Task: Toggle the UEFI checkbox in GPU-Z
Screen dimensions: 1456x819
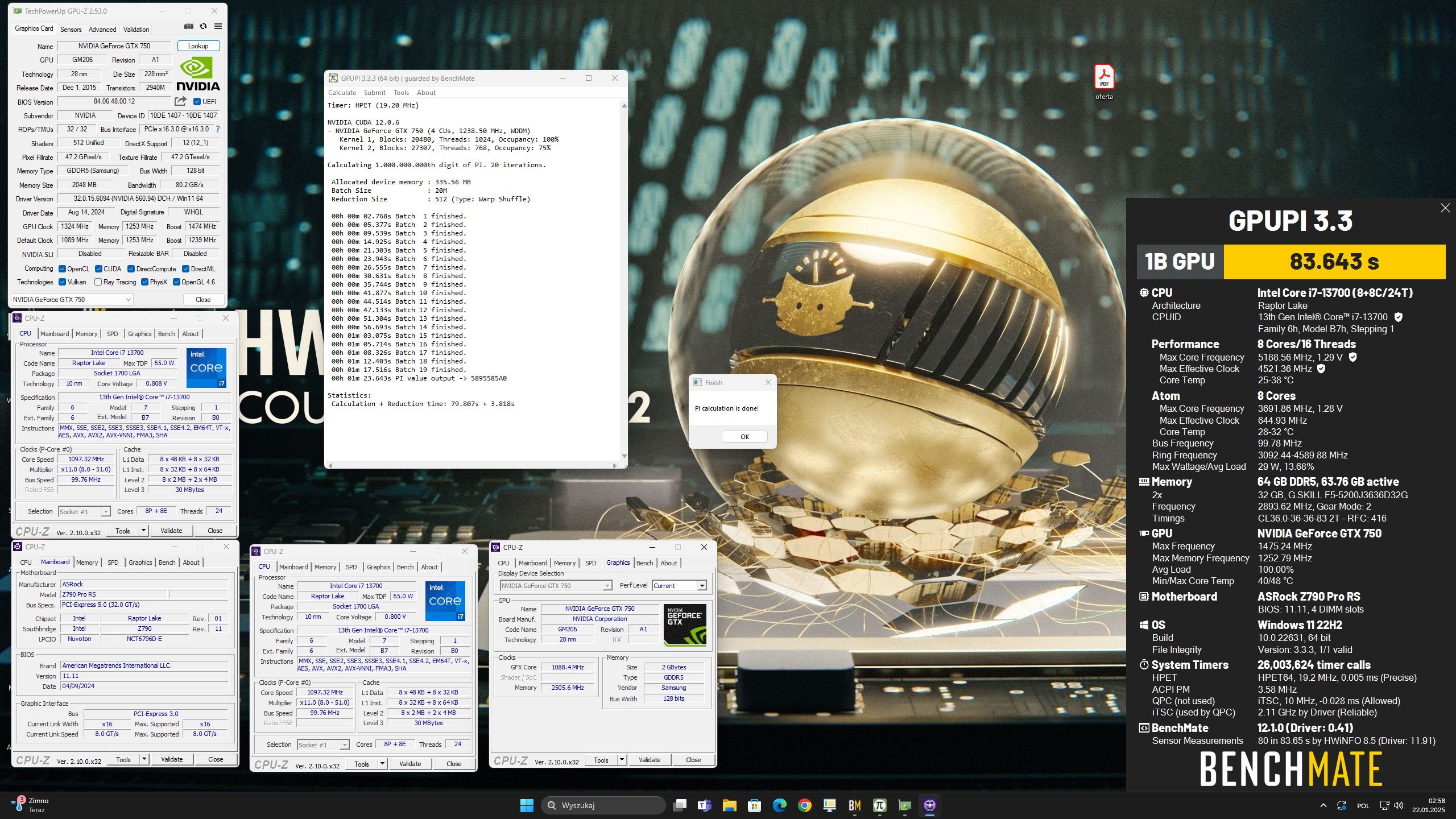Action: tap(197, 102)
